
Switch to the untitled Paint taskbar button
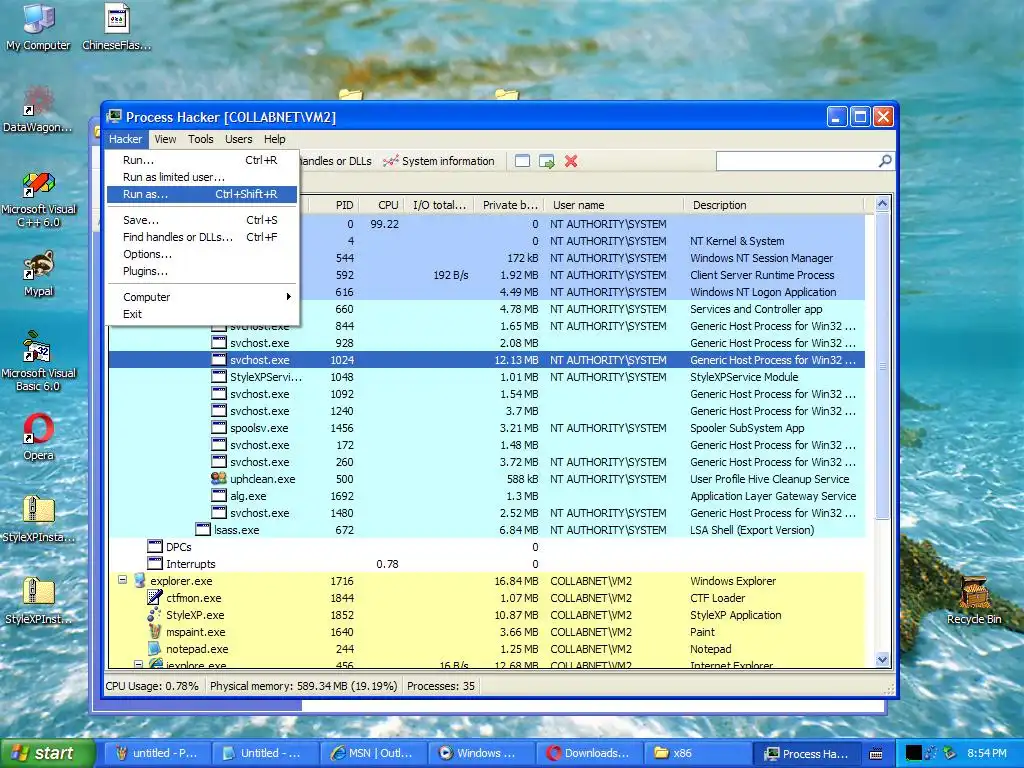158,753
